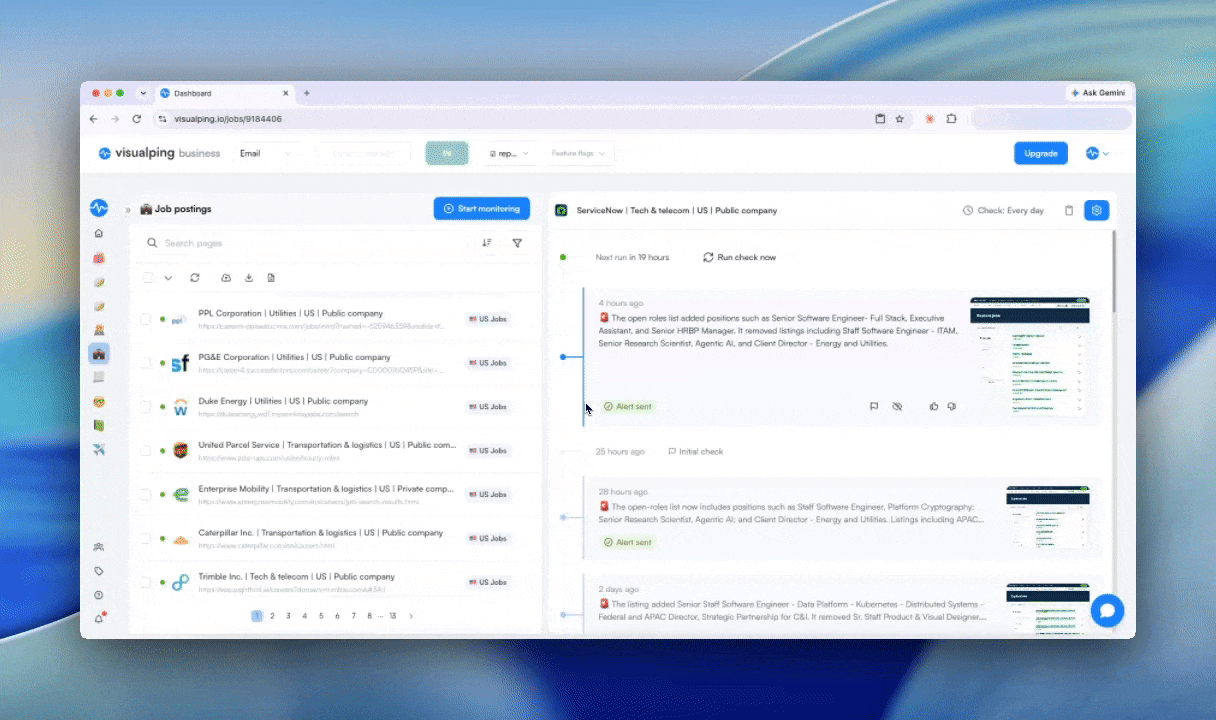Bookmark page with the star icon

tap(899, 118)
